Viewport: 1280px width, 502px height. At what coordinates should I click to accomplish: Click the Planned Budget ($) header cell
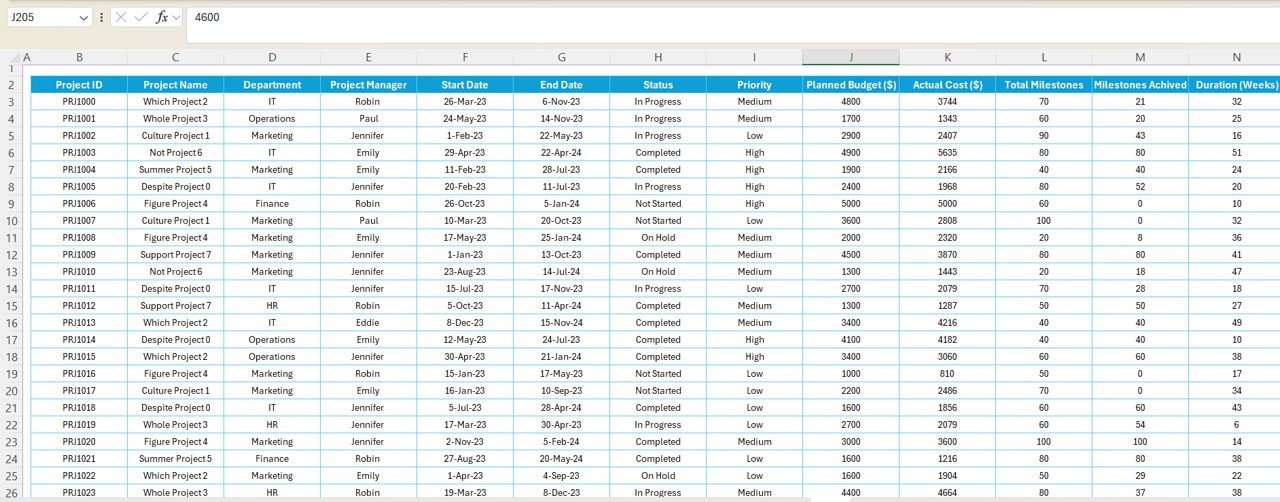(850, 85)
